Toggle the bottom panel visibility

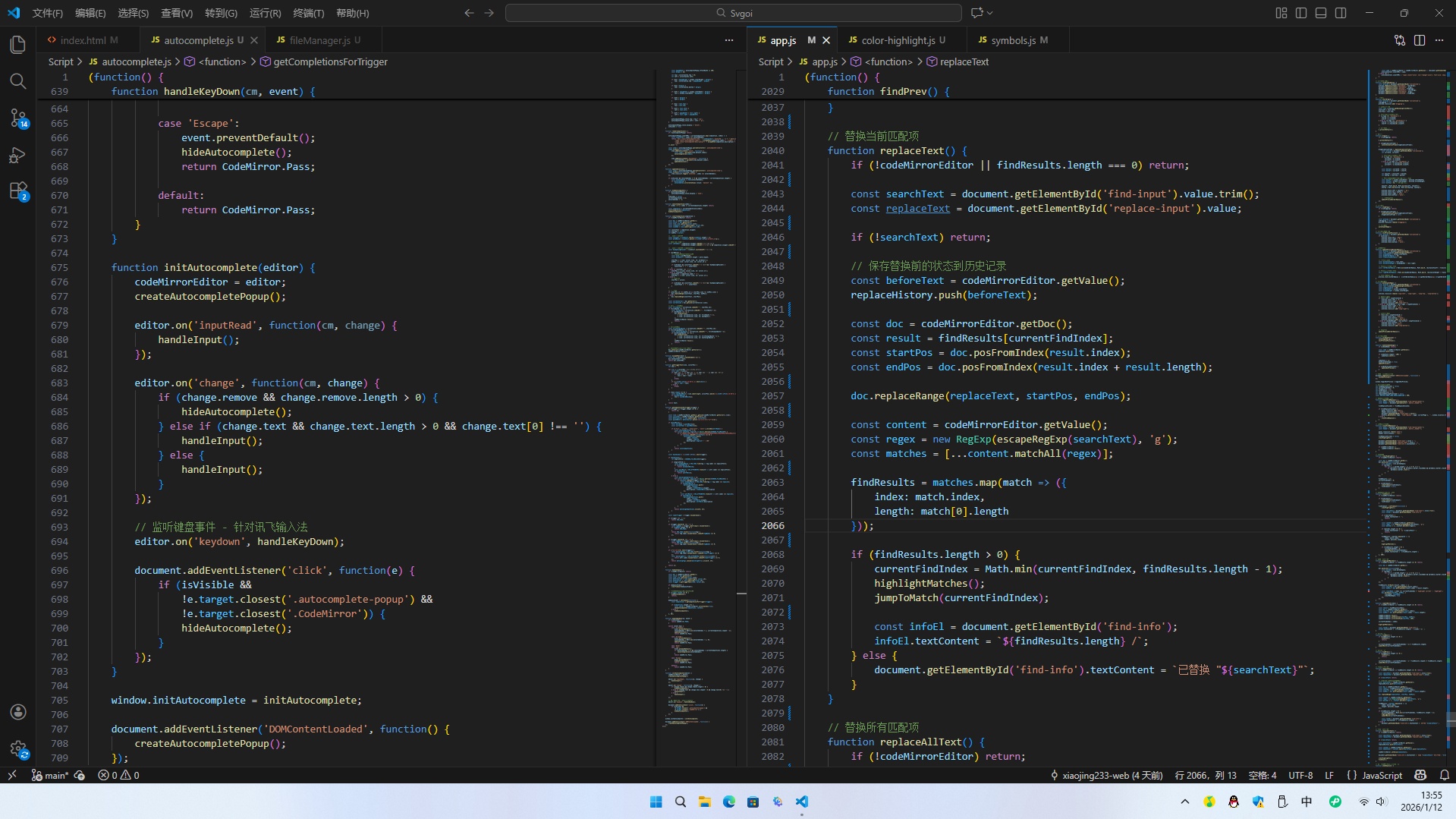pyautogui.click(x=1321, y=13)
